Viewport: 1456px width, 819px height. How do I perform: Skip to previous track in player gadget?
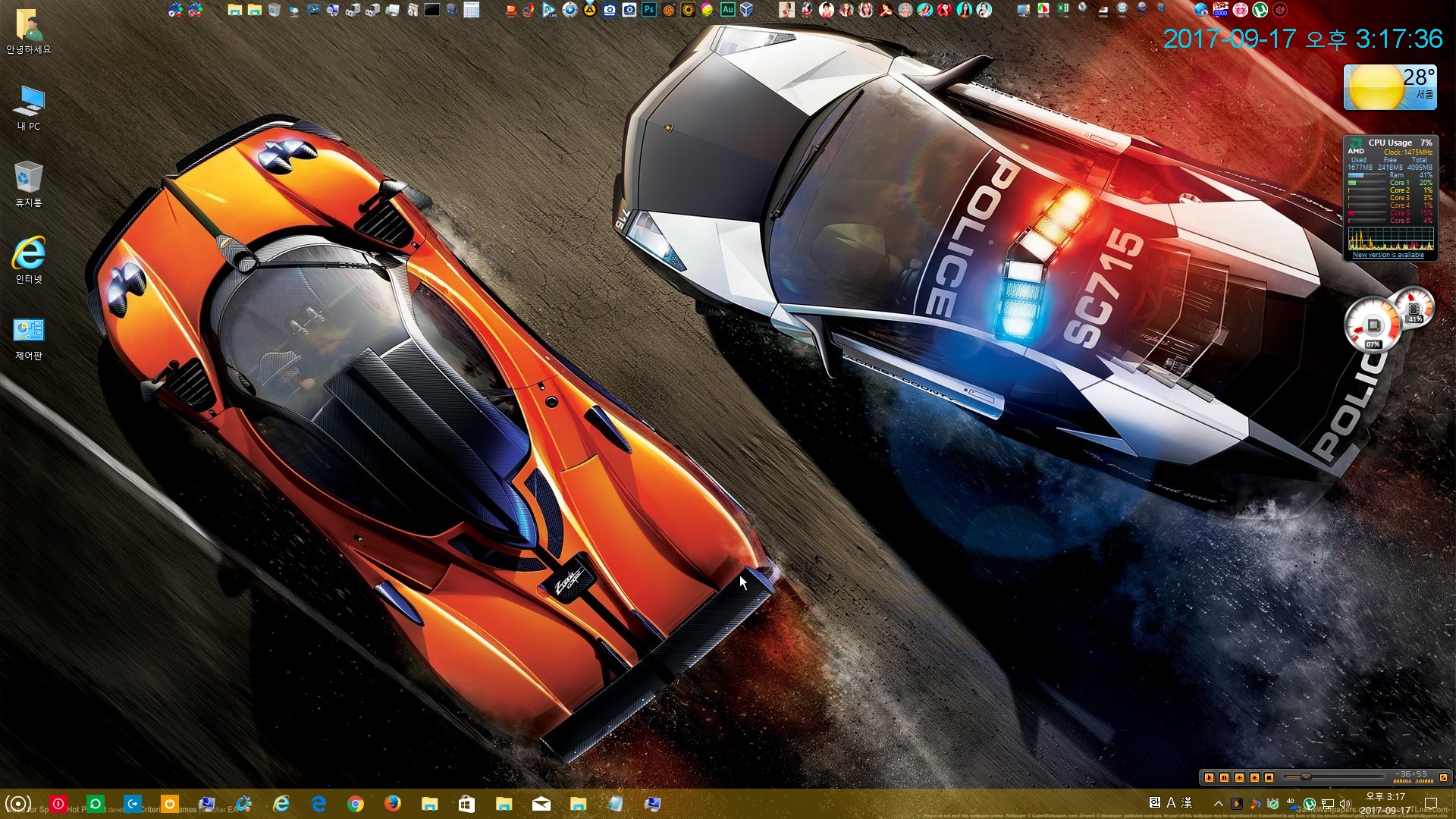[1239, 777]
